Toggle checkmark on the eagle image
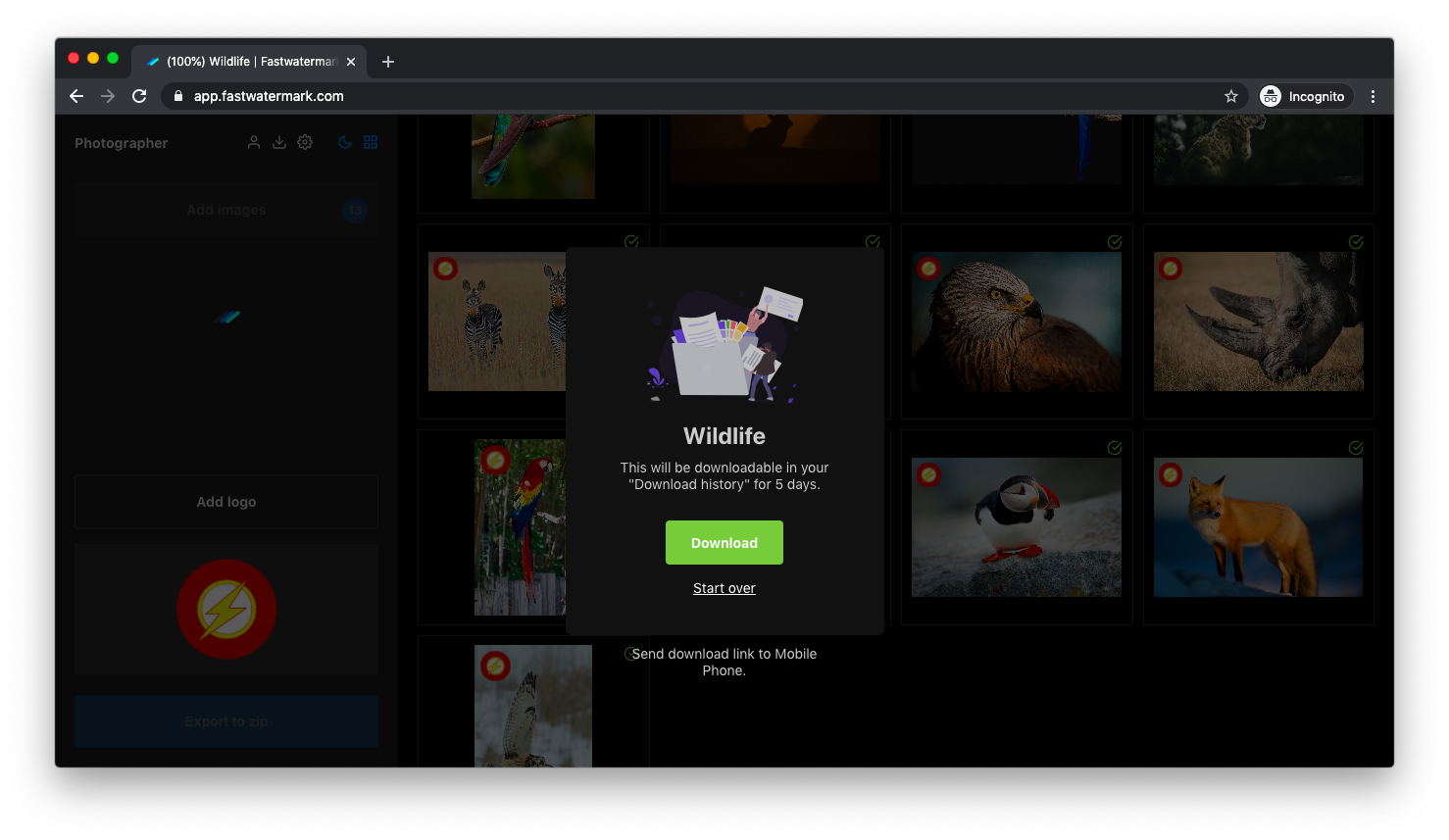This screenshot has width=1449, height=840. point(1115,242)
